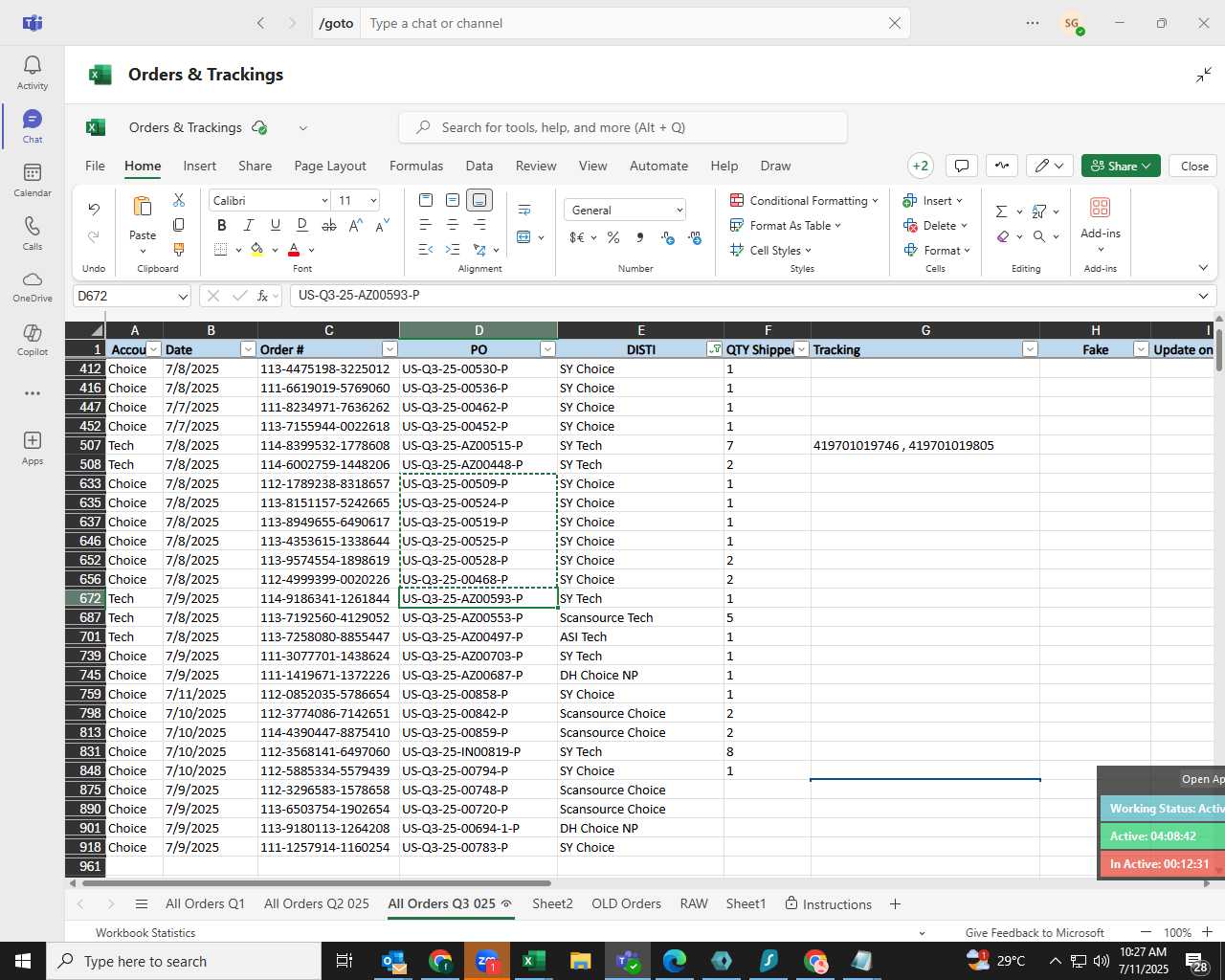Toggle Center horizontal alignment
The image size is (1225, 980).
tap(453, 225)
